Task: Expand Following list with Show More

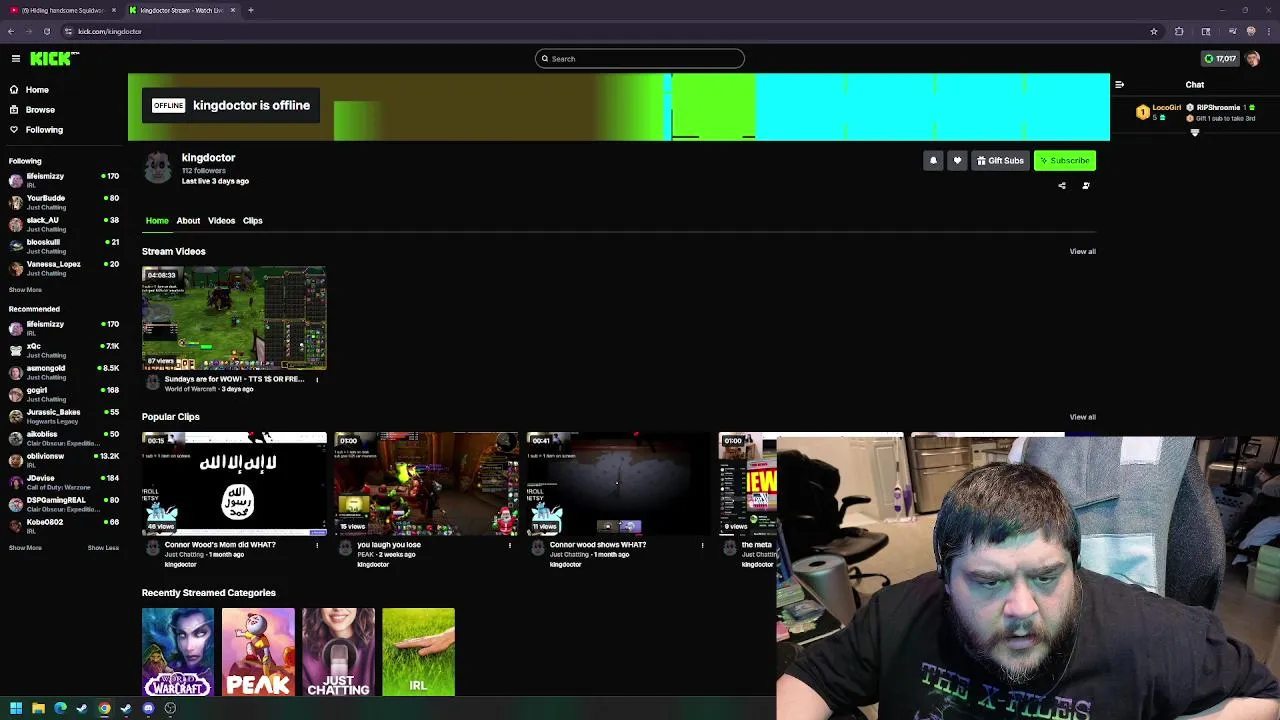Action: coord(25,290)
